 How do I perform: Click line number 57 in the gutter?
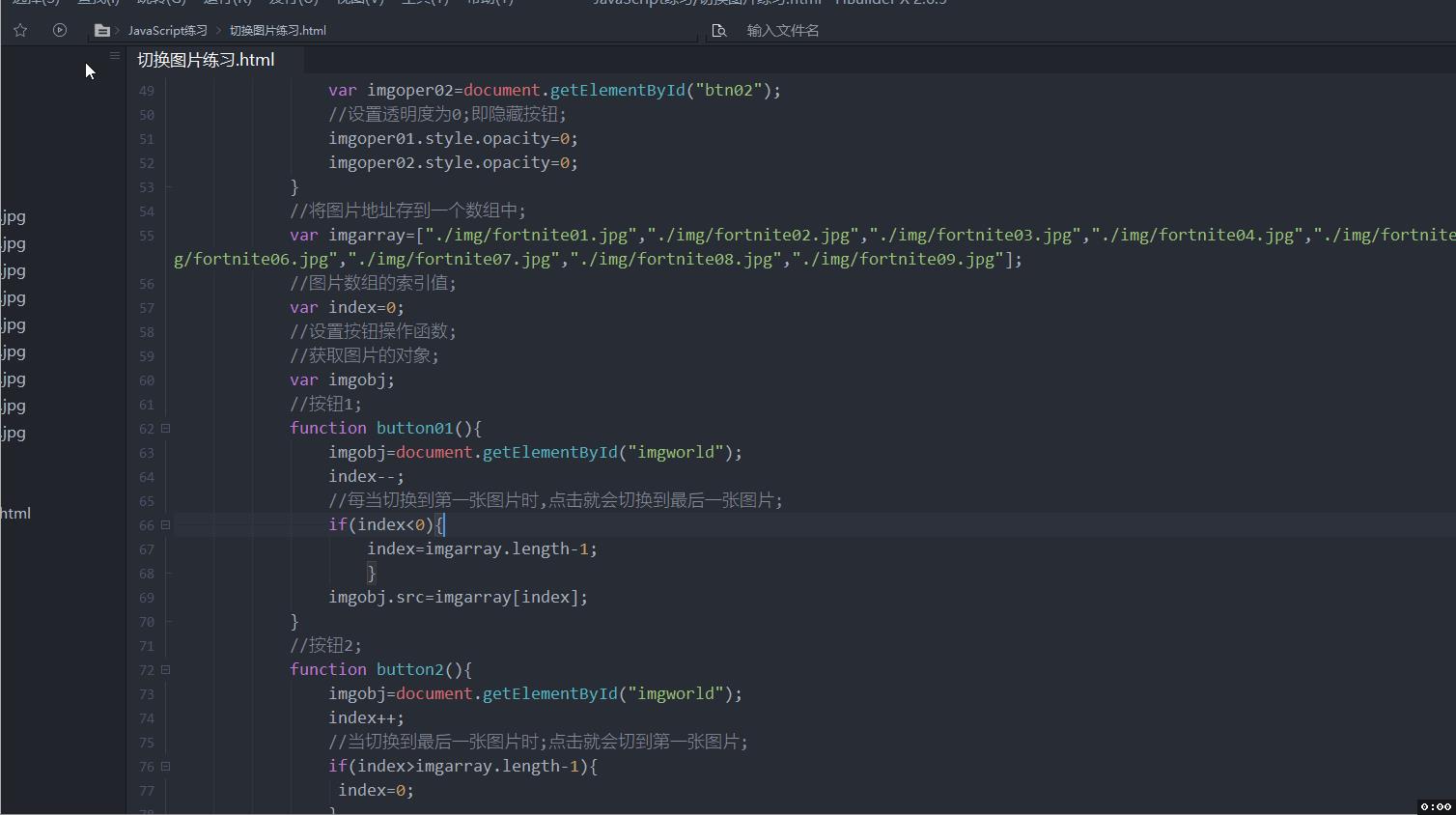click(x=147, y=308)
